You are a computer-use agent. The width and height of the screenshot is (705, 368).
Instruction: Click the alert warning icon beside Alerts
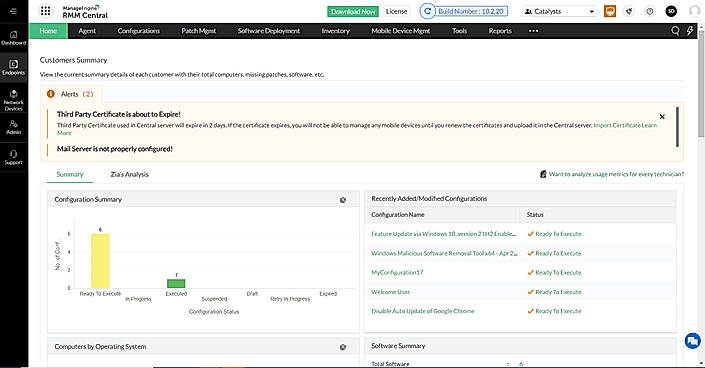click(x=51, y=94)
